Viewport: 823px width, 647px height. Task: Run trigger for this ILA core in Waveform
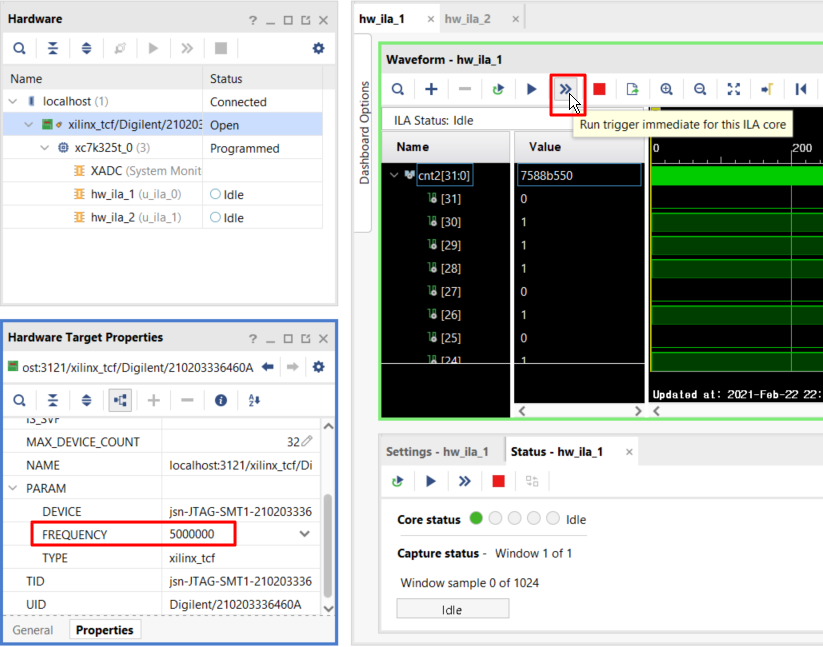[x=531, y=89]
